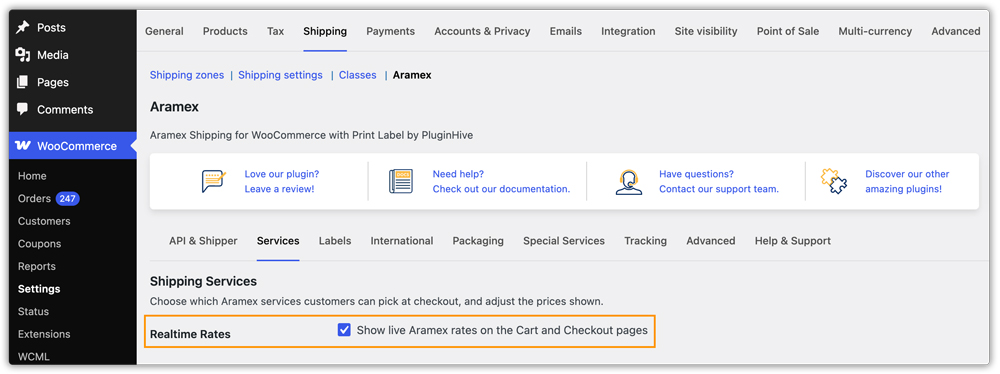The image size is (1000, 374).
Task: Open the Help & Support tab
Action: tap(793, 241)
